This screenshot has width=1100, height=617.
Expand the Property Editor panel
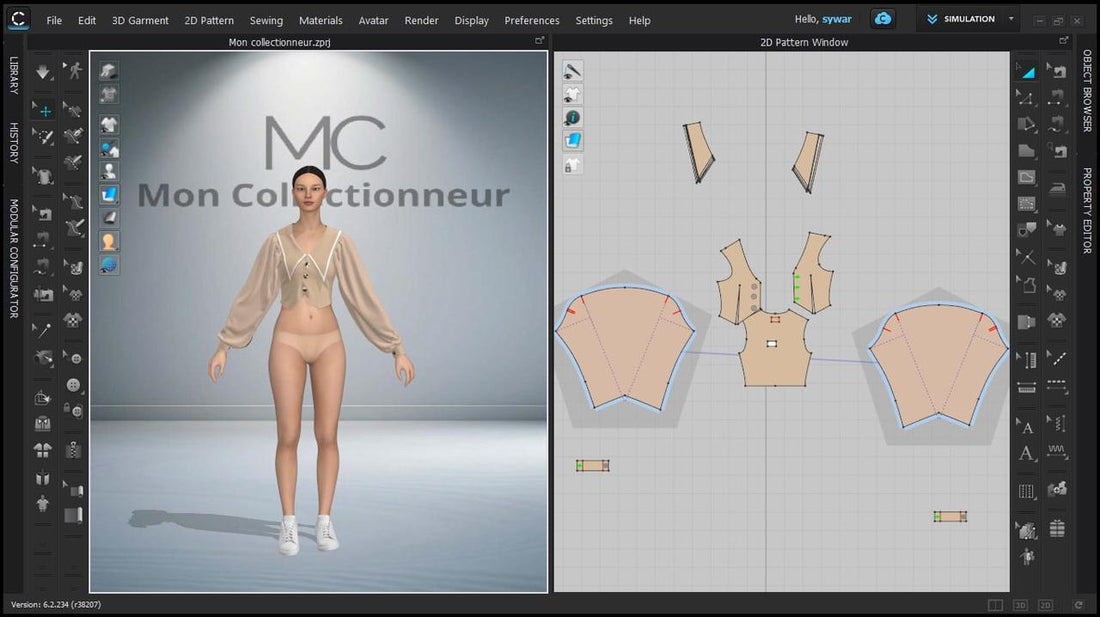tap(1087, 210)
